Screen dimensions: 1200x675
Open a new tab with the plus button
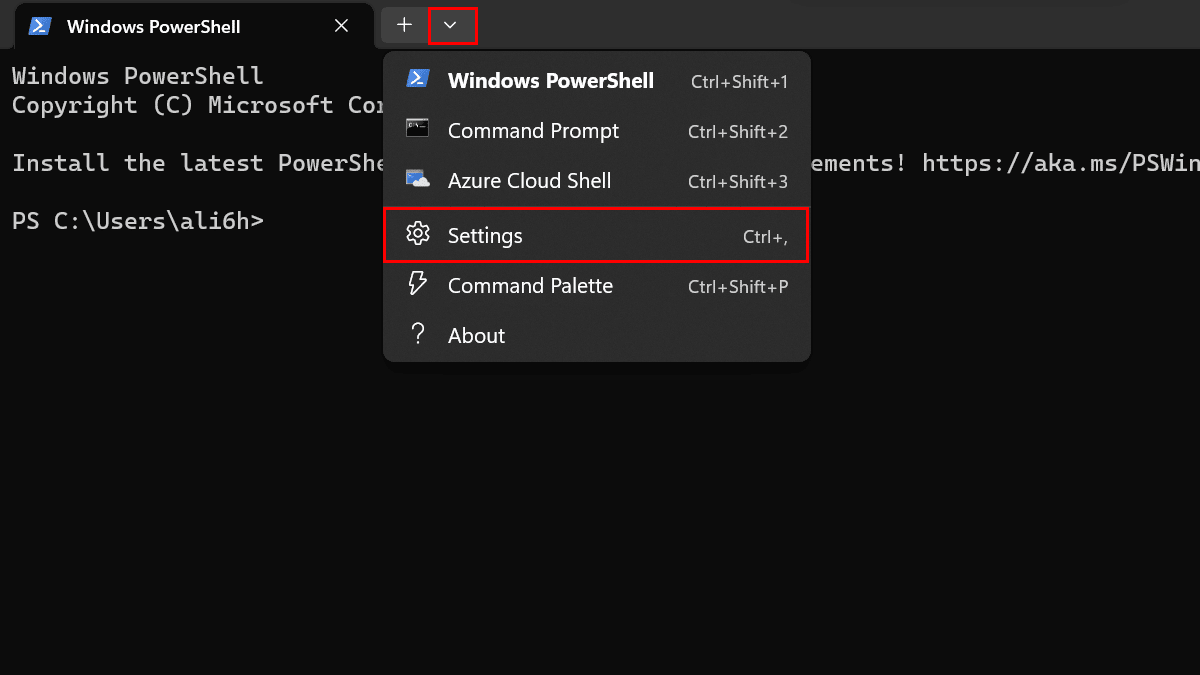[404, 25]
